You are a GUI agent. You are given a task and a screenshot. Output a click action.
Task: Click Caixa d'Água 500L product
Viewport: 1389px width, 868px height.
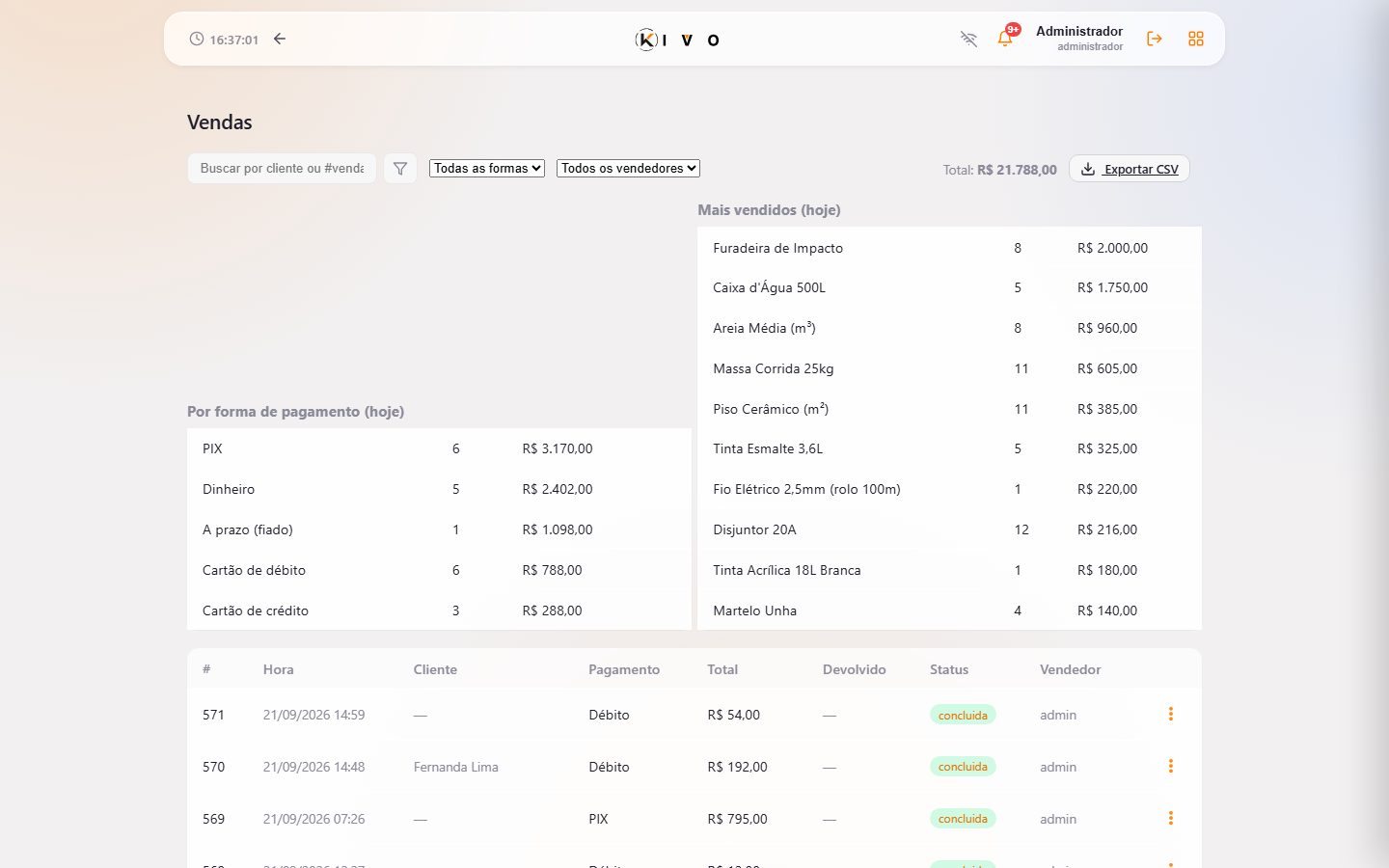(769, 287)
